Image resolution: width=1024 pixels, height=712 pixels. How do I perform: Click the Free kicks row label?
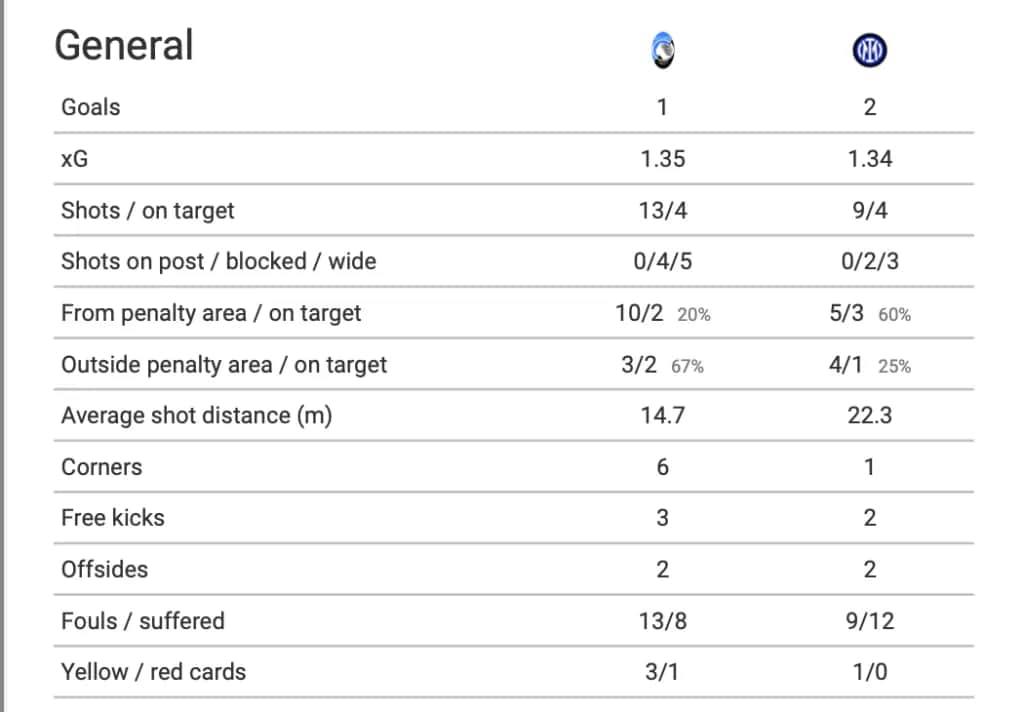point(113,518)
